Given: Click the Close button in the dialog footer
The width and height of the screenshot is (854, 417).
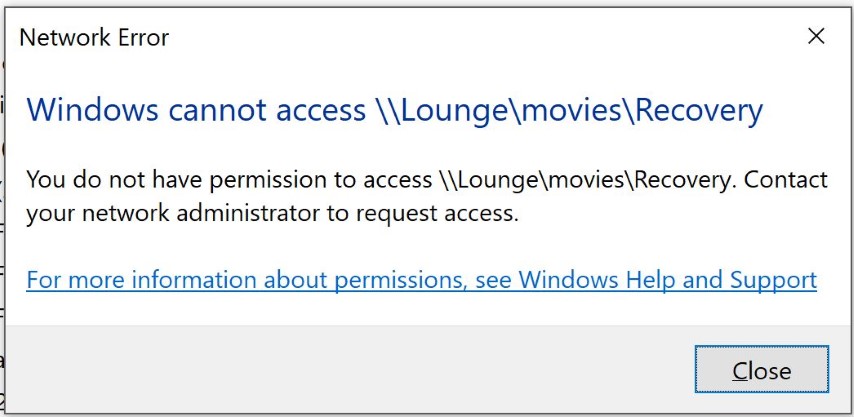Looking at the screenshot, I should [x=761, y=371].
